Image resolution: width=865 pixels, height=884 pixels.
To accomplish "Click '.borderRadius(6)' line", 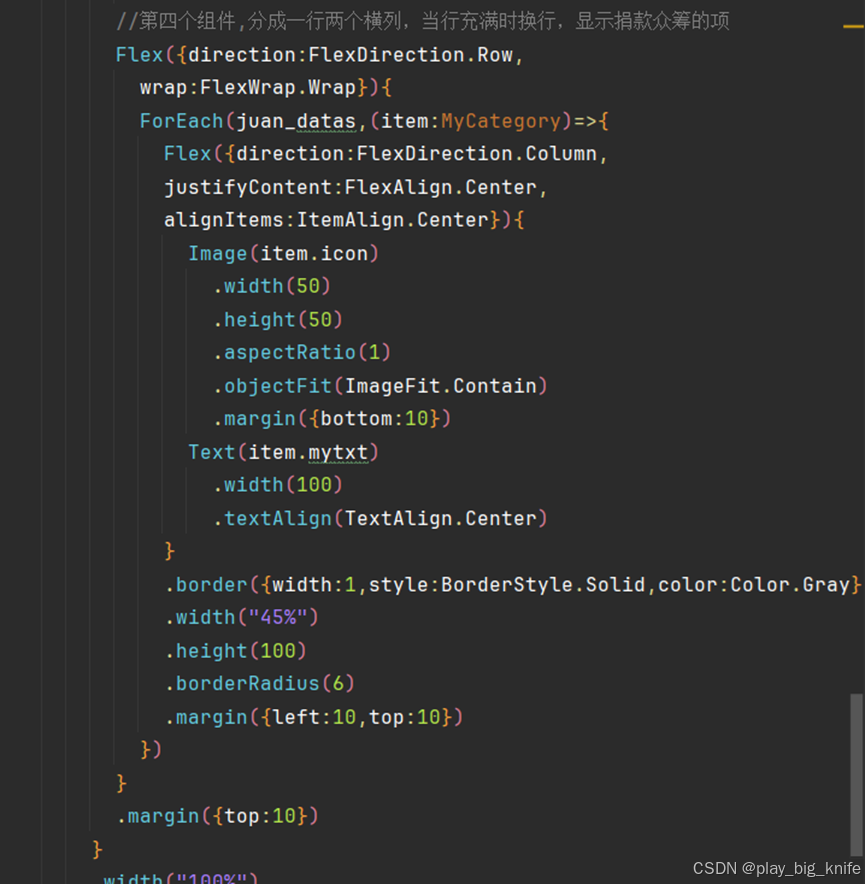I will click(259, 683).
